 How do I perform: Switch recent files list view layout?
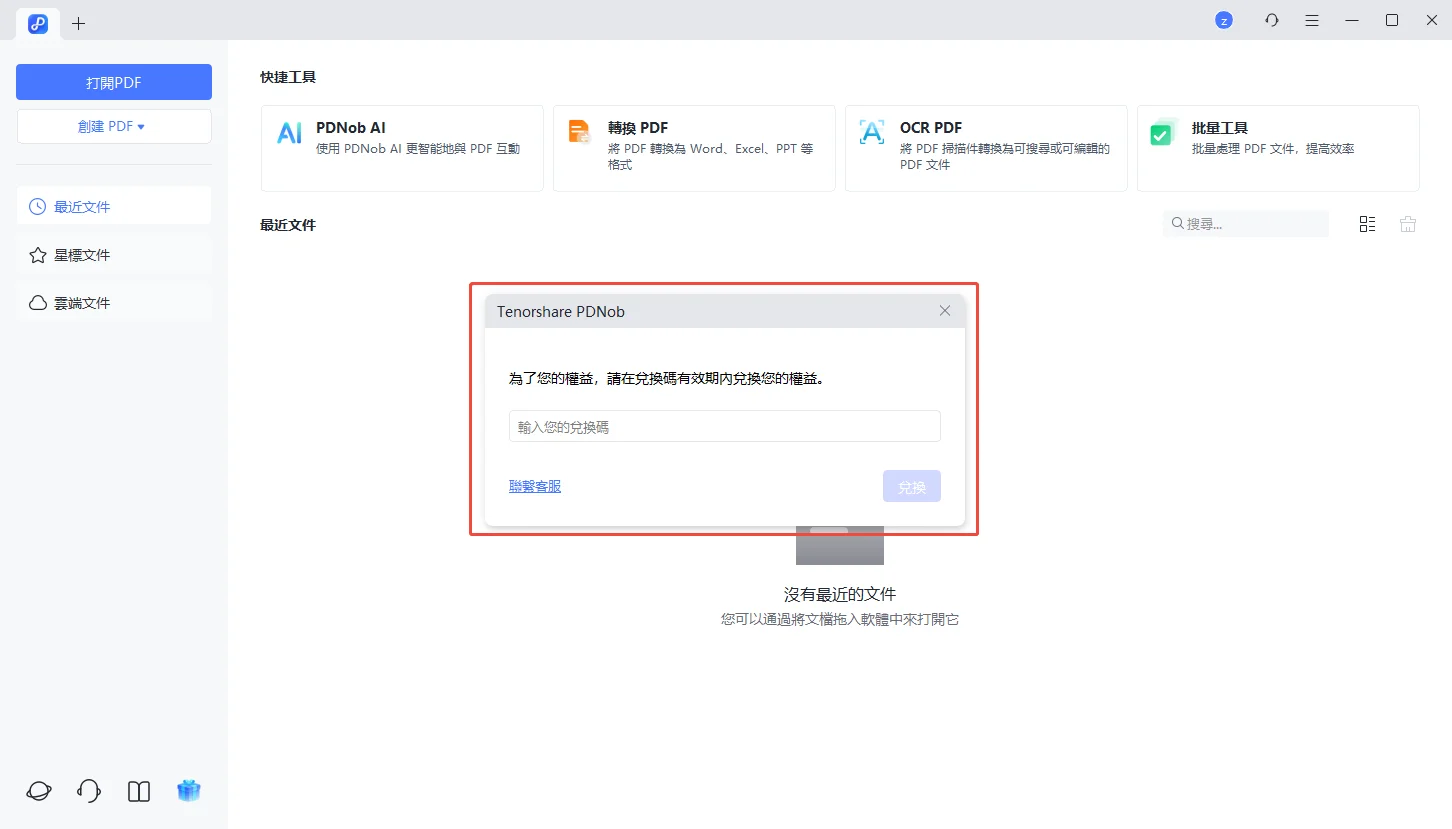(x=1367, y=224)
